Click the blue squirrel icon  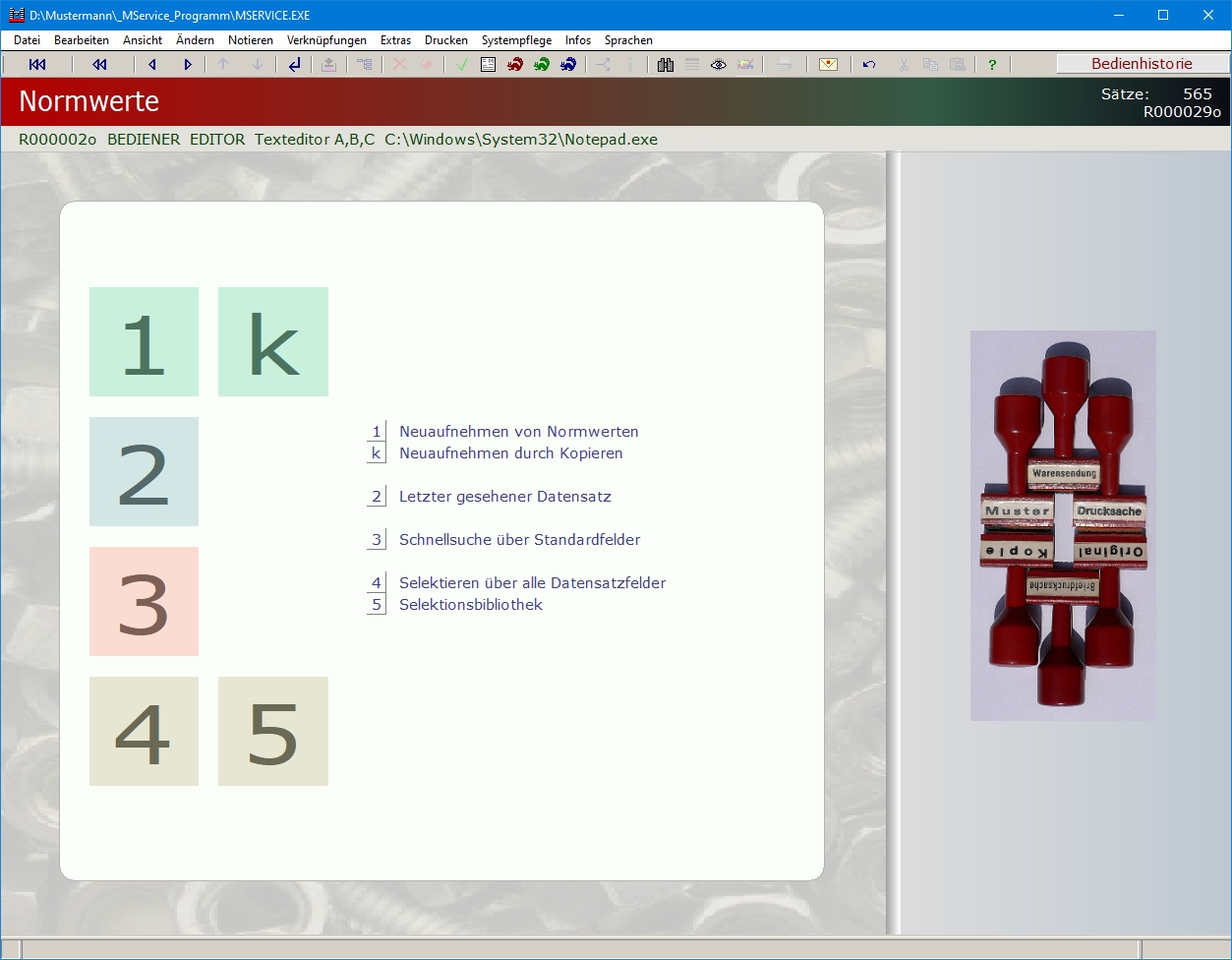click(x=568, y=65)
